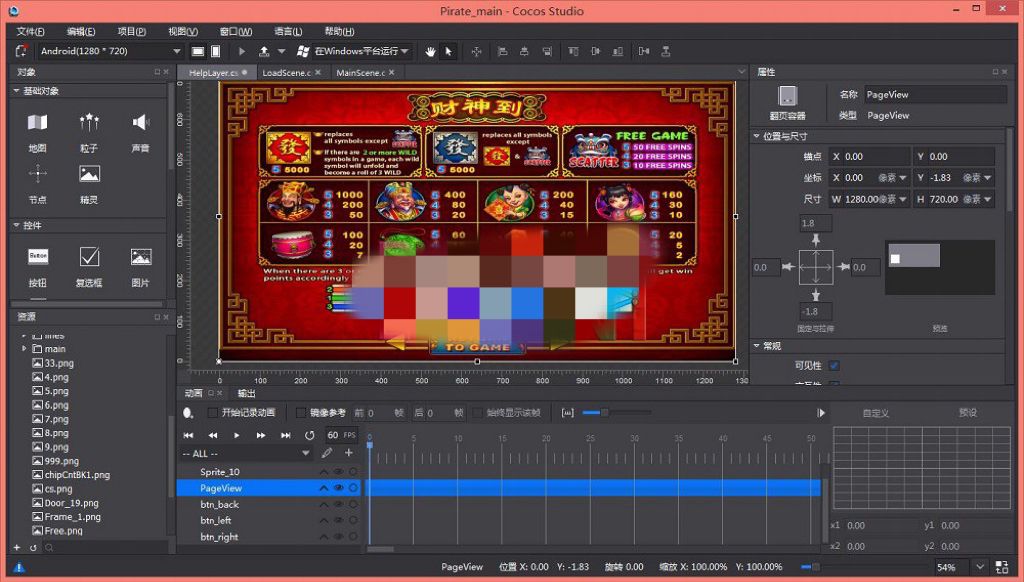Viewport: 1024px width, 582px height.
Task: Toggle the eye icon for btn_left
Action: click(338, 521)
